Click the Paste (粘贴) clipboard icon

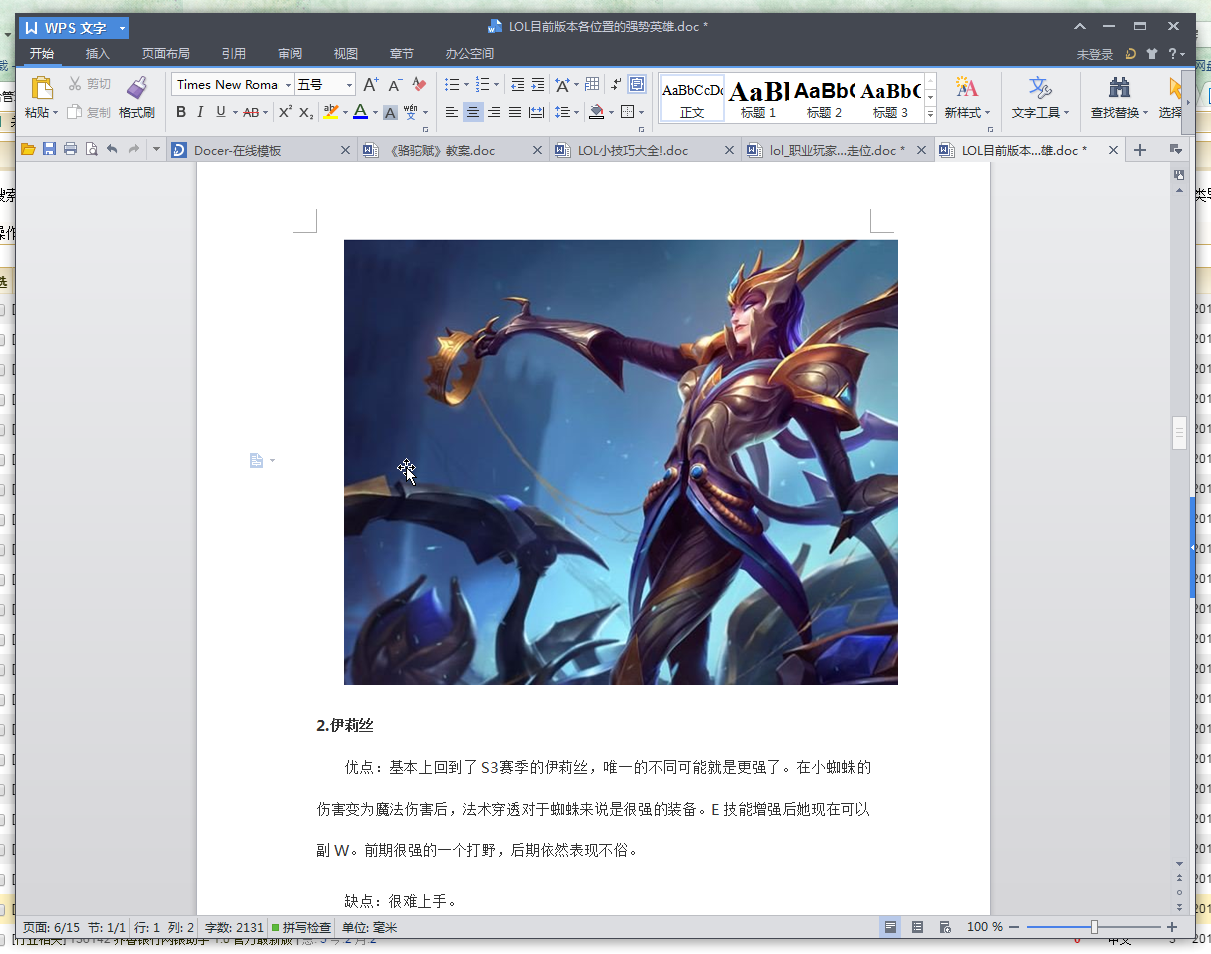[x=42, y=88]
